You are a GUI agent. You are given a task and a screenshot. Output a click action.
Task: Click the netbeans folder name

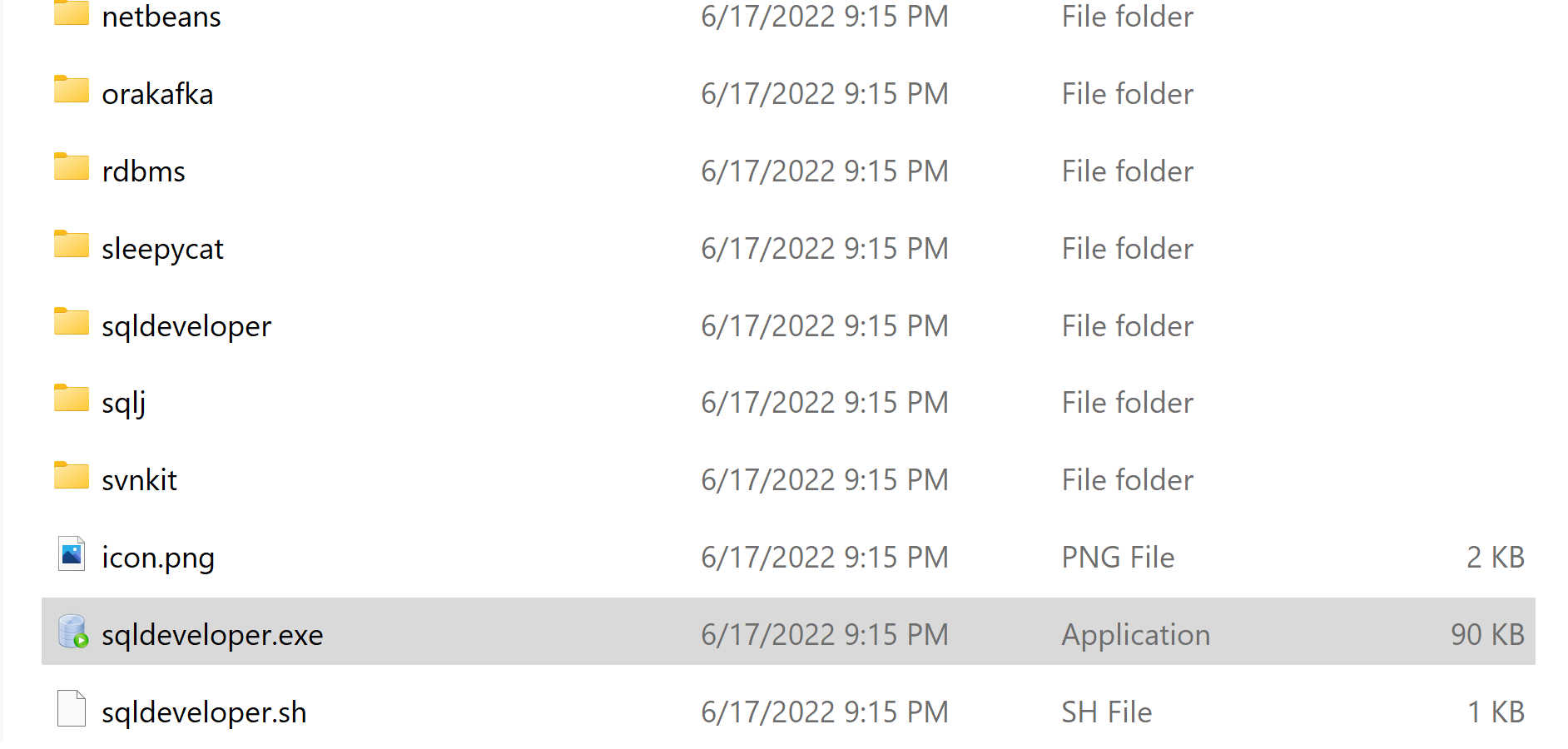click(161, 17)
